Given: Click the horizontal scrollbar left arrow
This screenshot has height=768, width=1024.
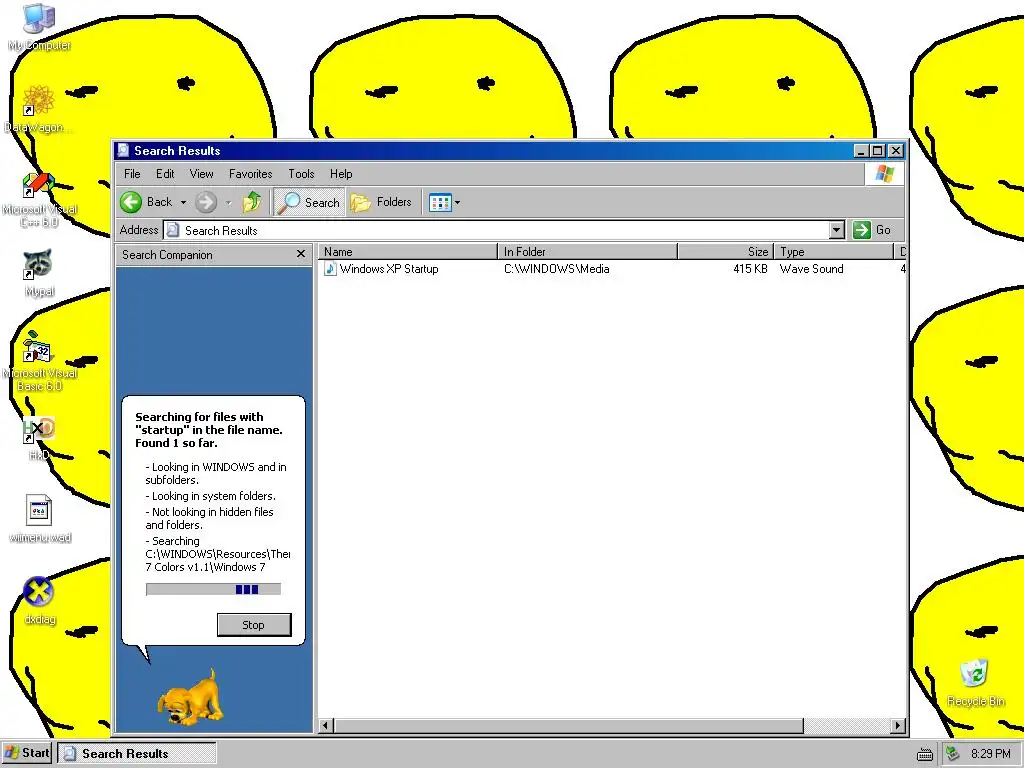Looking at the screenshot, I should [325, 726].
